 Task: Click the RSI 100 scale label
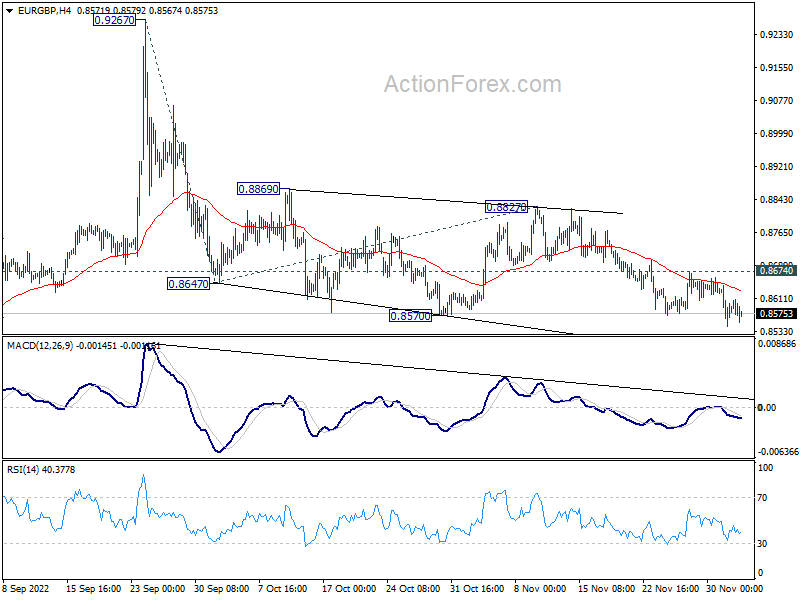pyautogui.click(x=765, y=468)
